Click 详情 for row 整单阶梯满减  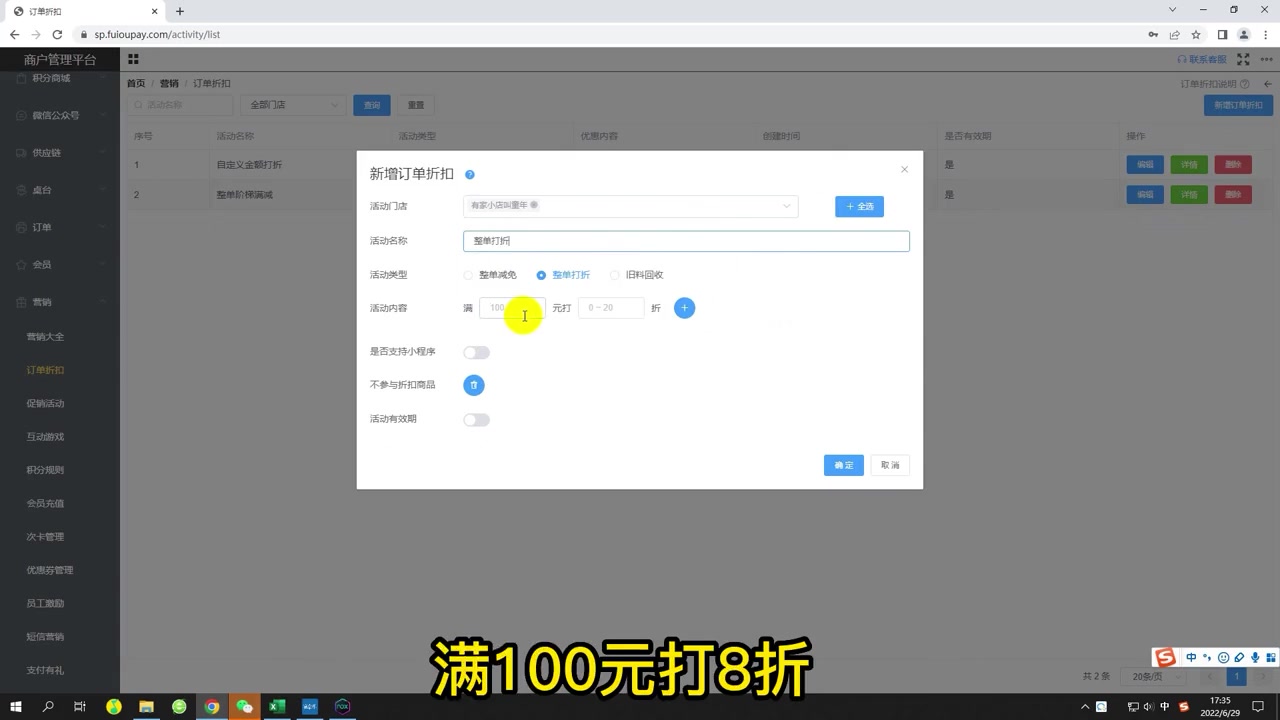click(1189, 195)
